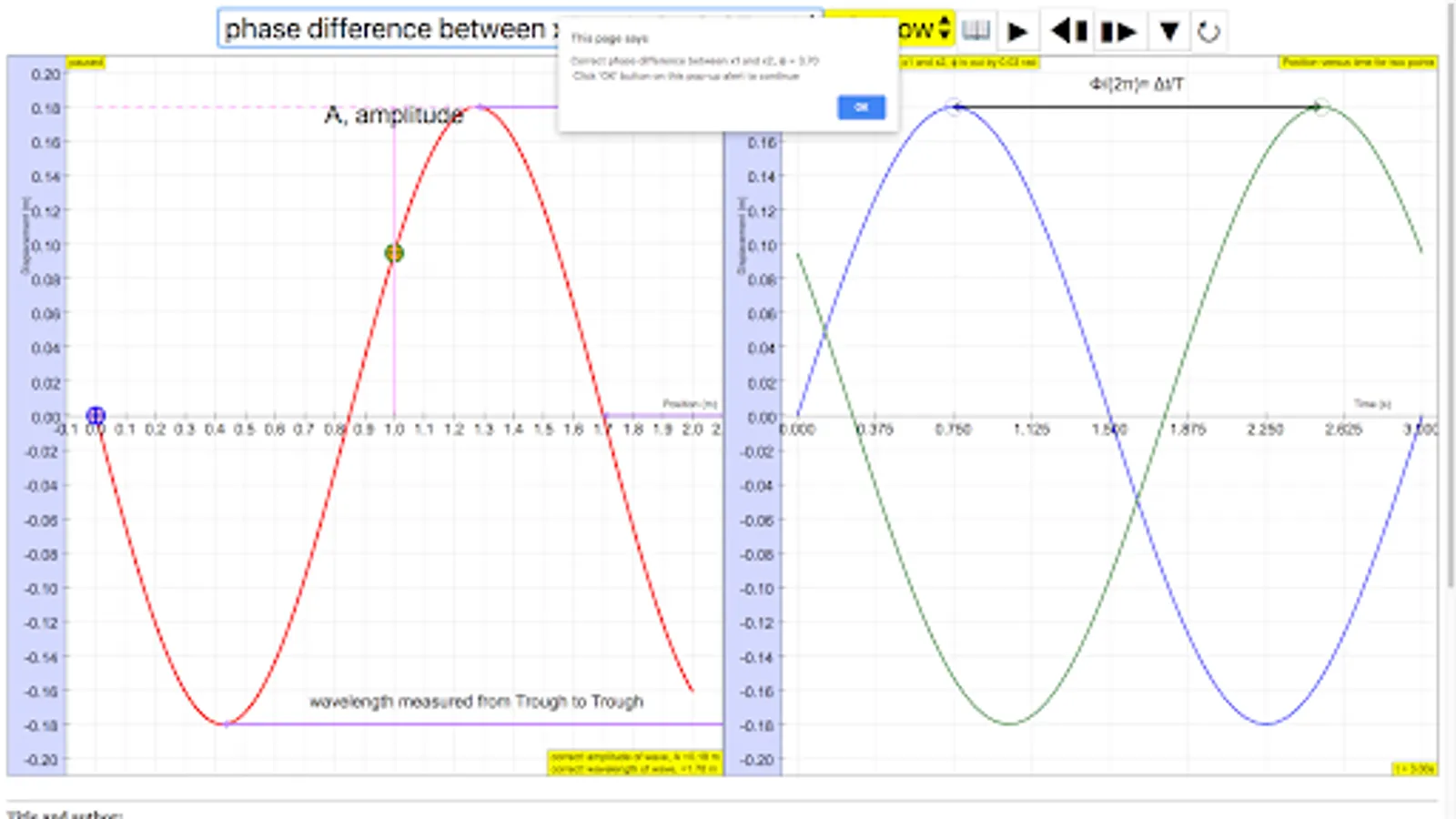This screenshot has width=1456, height=819.
Task: Start simulation with the play button
Action: click(1017, 32)
